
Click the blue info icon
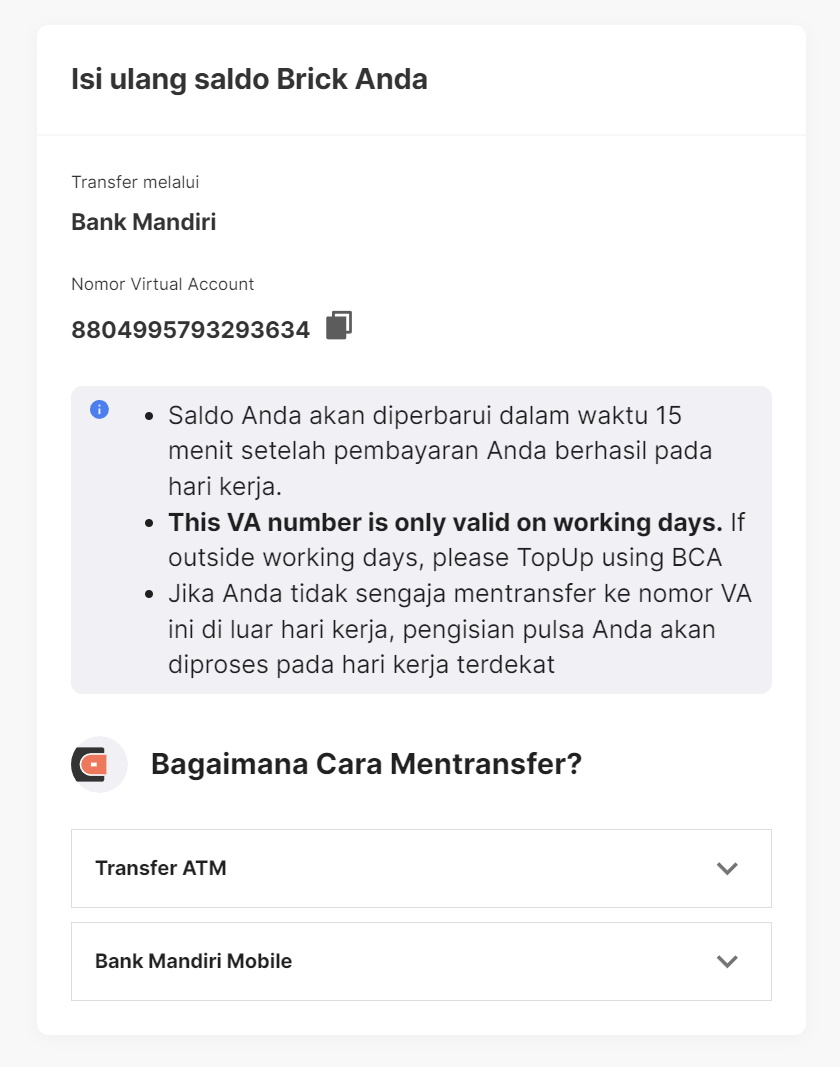99,409
